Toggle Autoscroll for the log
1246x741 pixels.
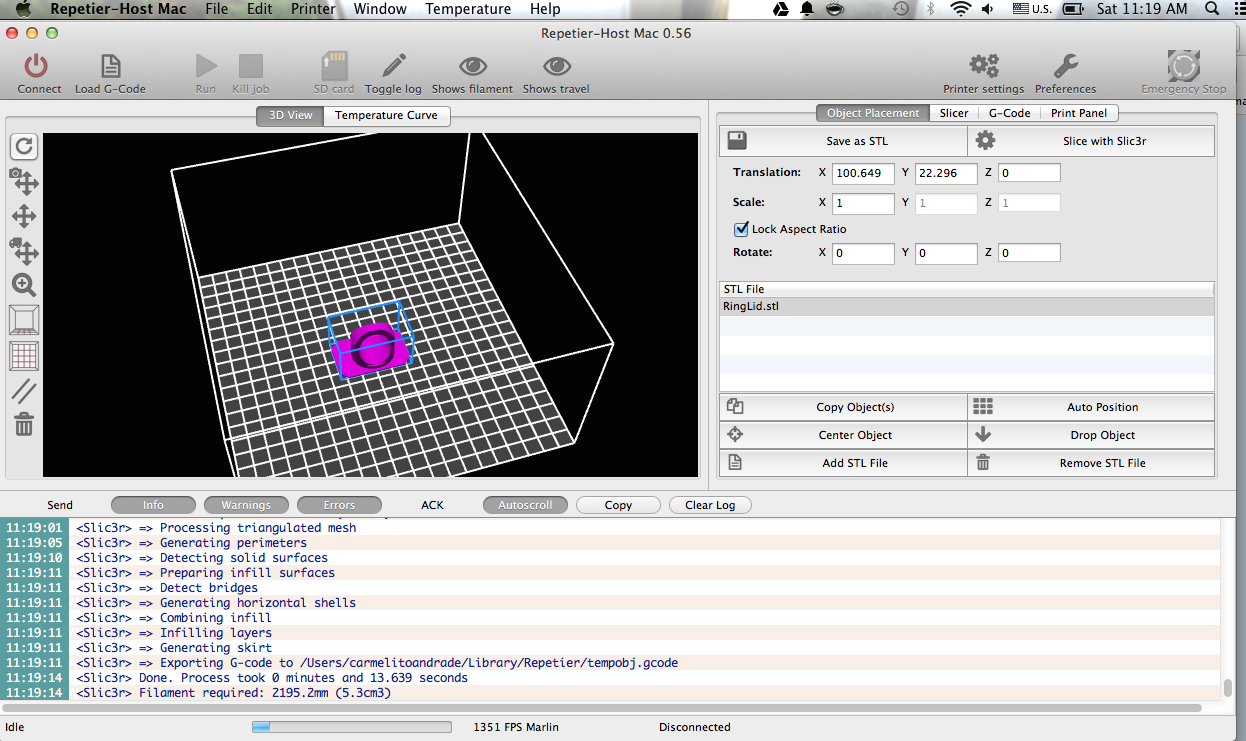click(x=525, y=505)
